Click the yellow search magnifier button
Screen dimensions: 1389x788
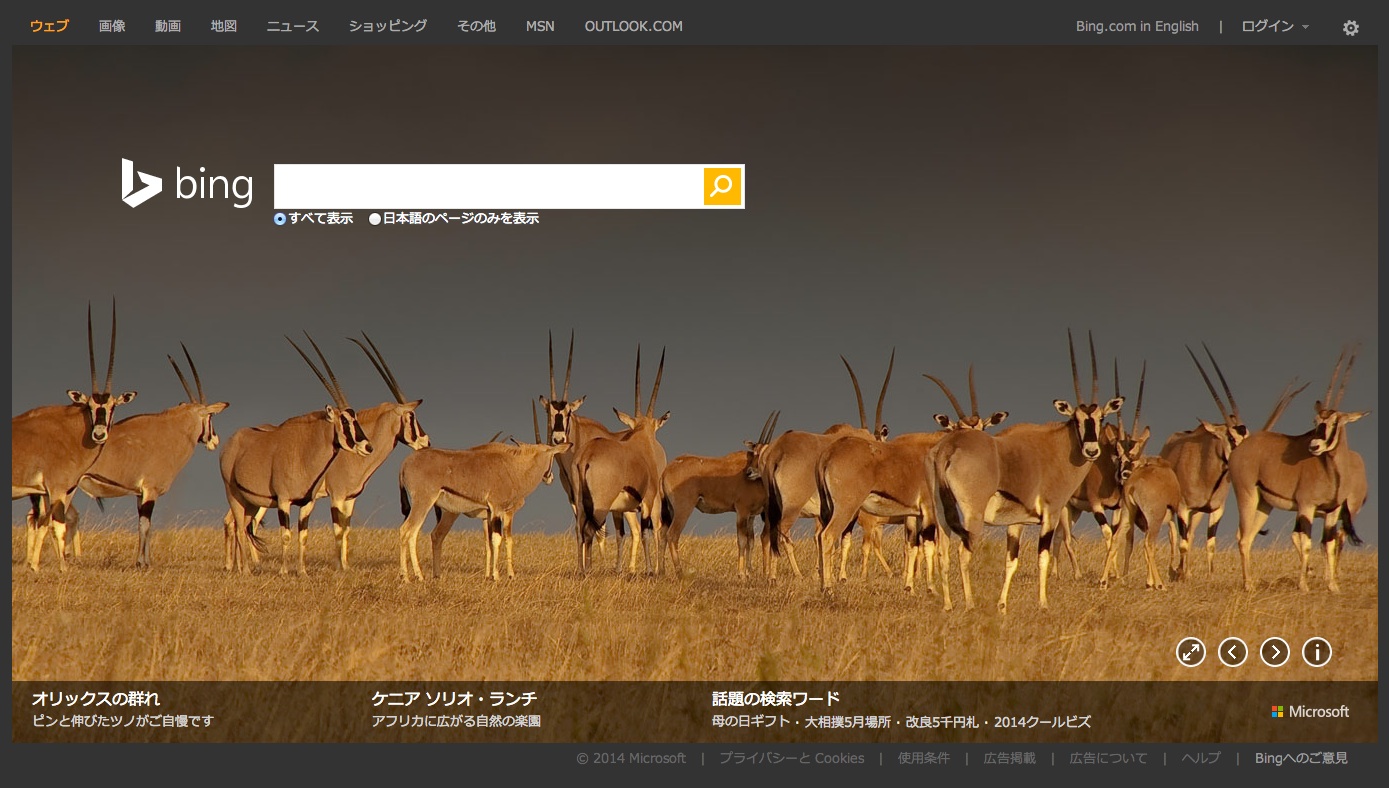tap(722, 187)
